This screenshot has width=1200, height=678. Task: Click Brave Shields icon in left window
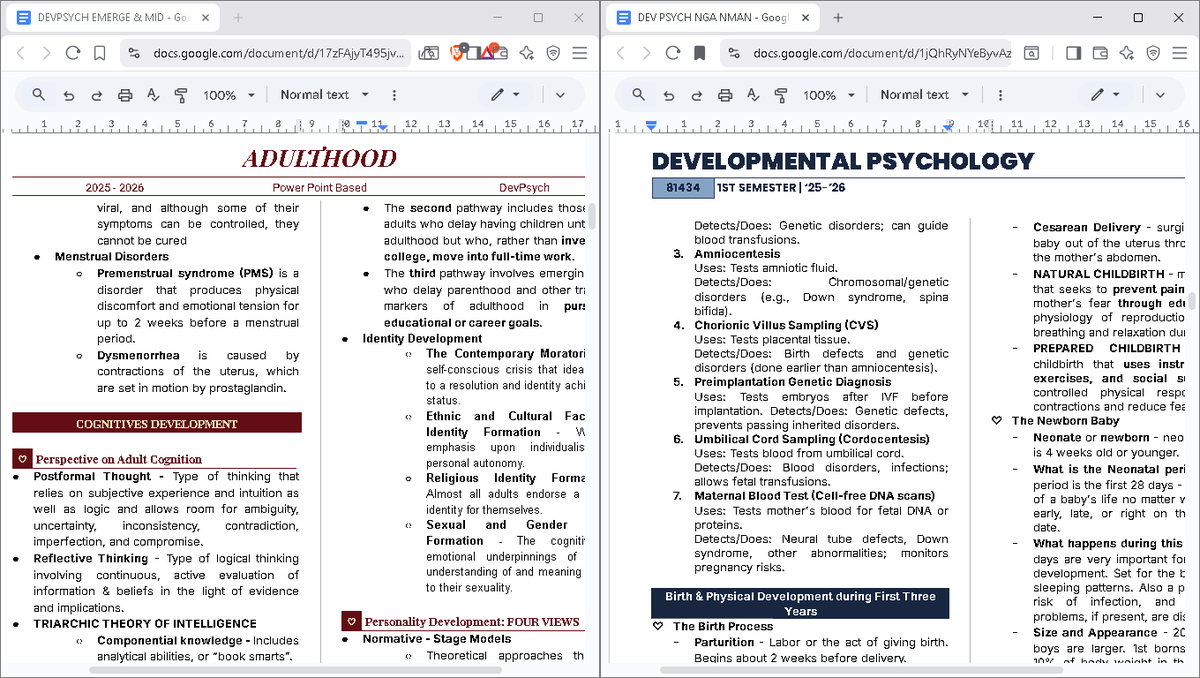click(459, 53)
